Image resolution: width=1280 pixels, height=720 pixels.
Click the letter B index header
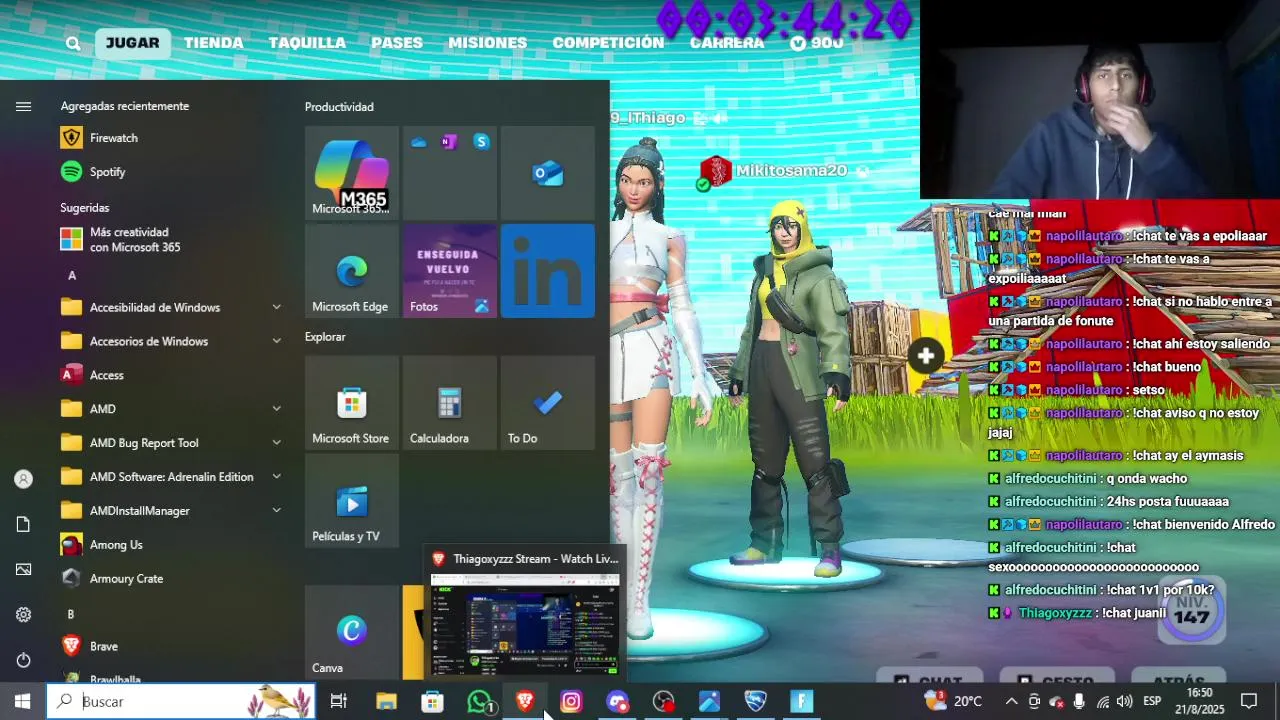click(x=71, y=614)
